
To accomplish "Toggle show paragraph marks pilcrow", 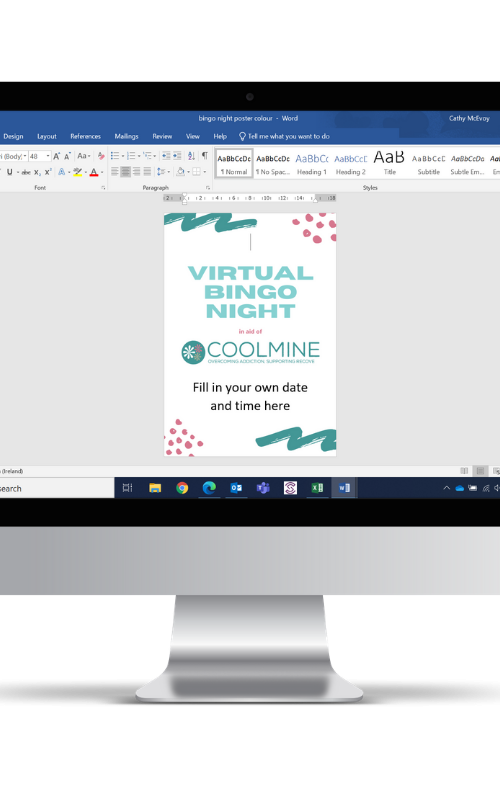I will (205, 156).
